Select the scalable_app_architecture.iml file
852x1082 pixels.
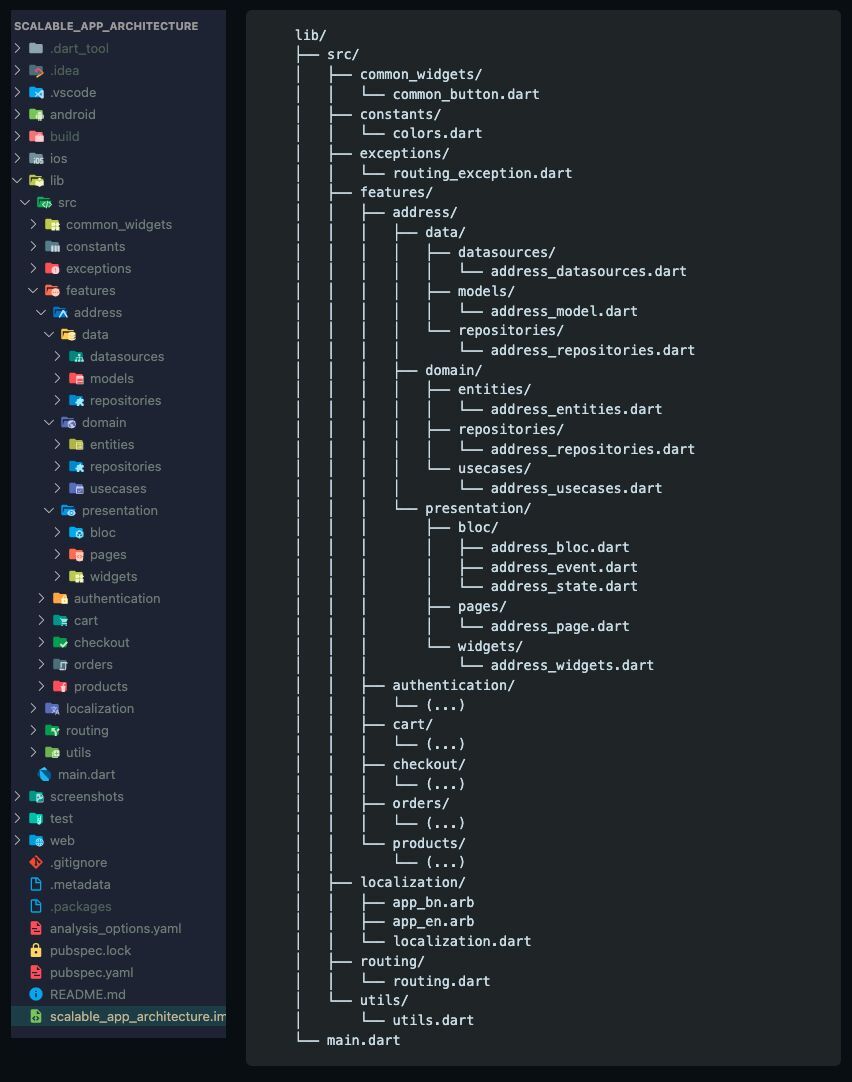click(x=137, y=1016)
